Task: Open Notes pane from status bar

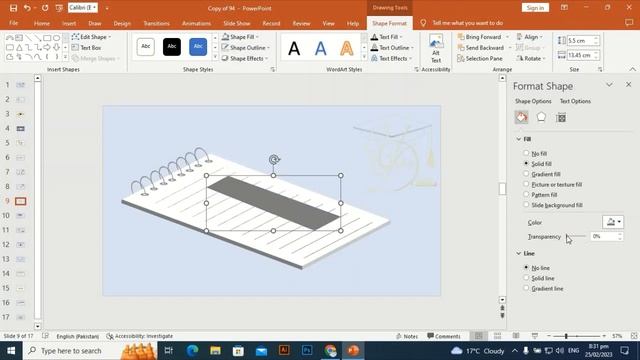Action: click(407, 336)
